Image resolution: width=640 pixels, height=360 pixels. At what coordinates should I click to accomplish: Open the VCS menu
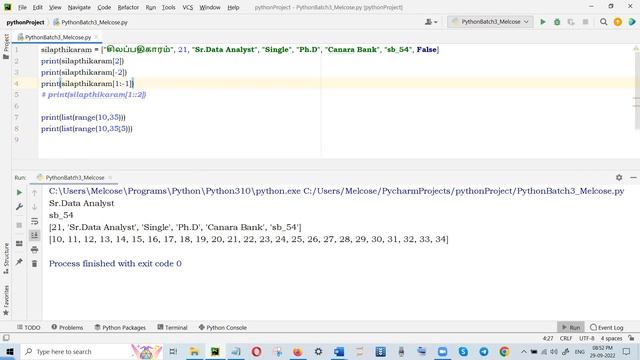187,7
